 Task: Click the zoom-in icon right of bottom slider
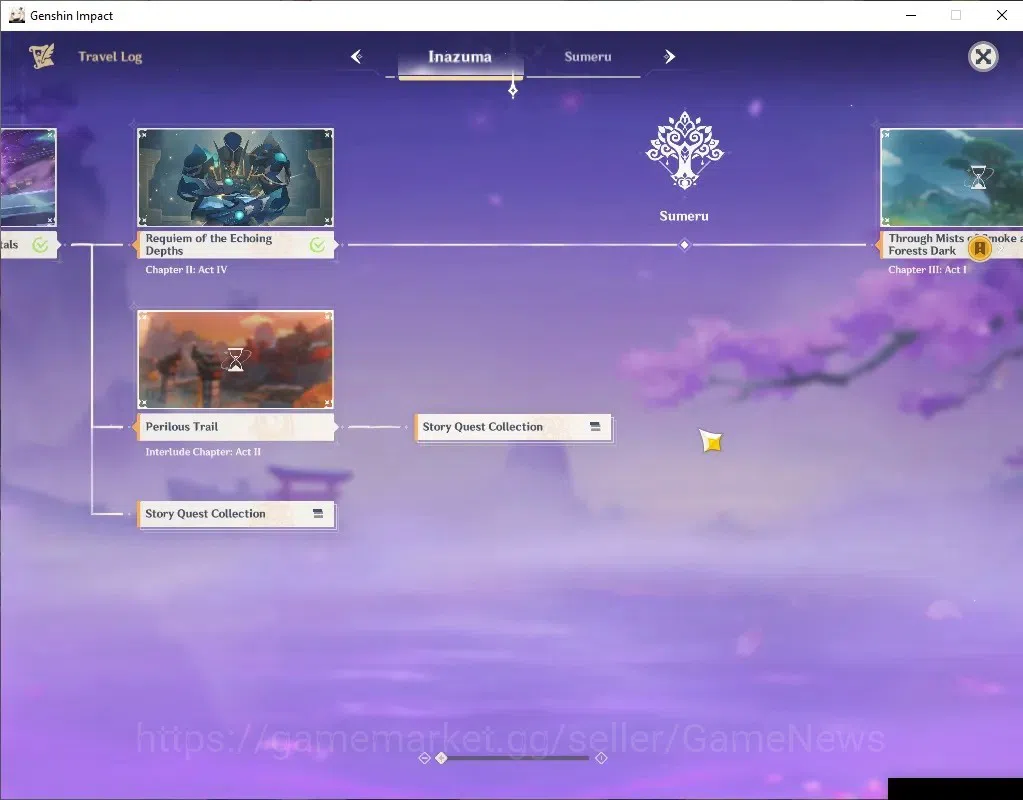click(602, 758)
